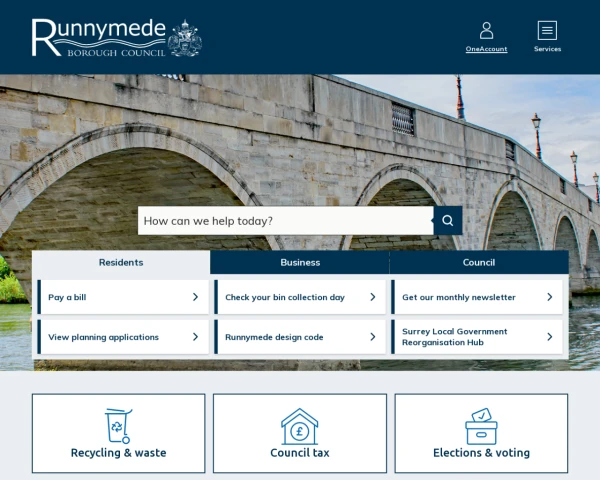Open Get our monthly newsletter
Viewport: 600px width, 480px height.
pos(477,297)
